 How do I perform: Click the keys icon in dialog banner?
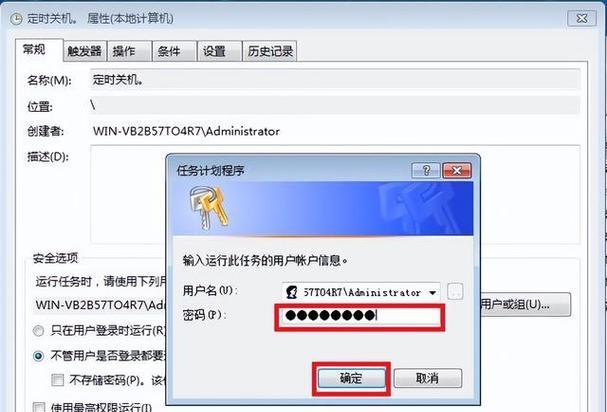click(209, 208)
